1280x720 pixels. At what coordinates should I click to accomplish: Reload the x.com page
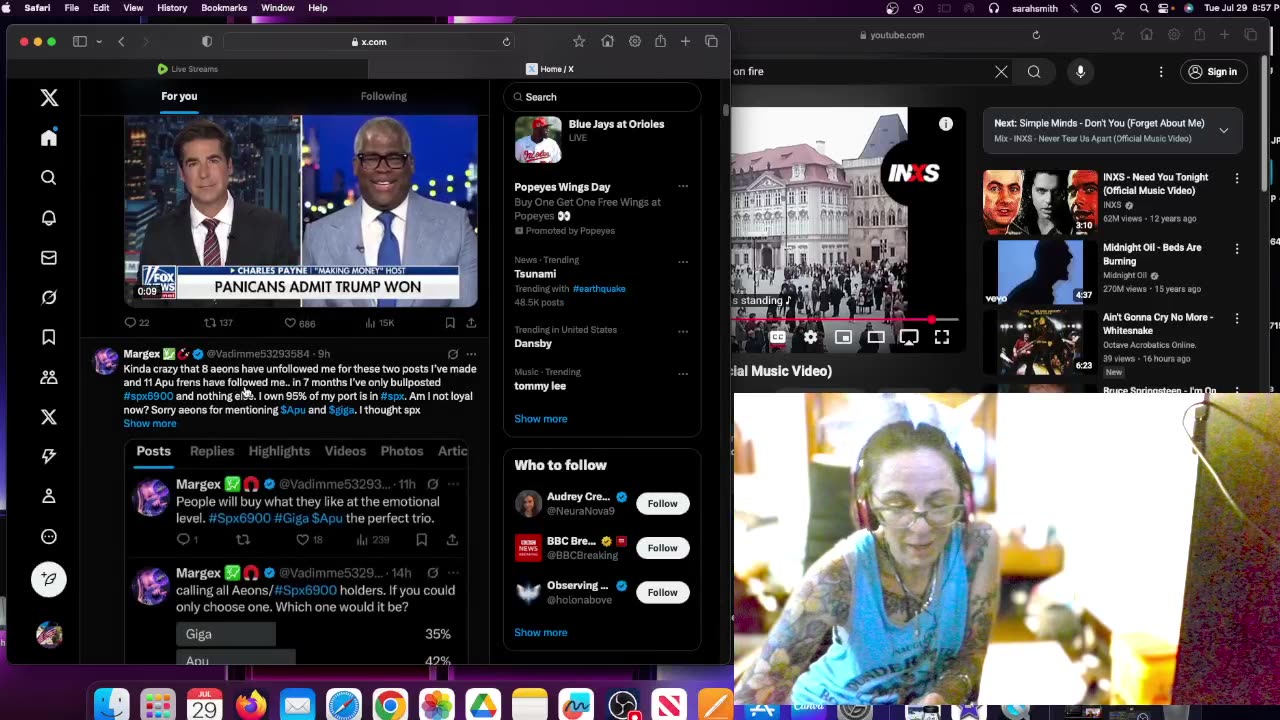point(506,42)
